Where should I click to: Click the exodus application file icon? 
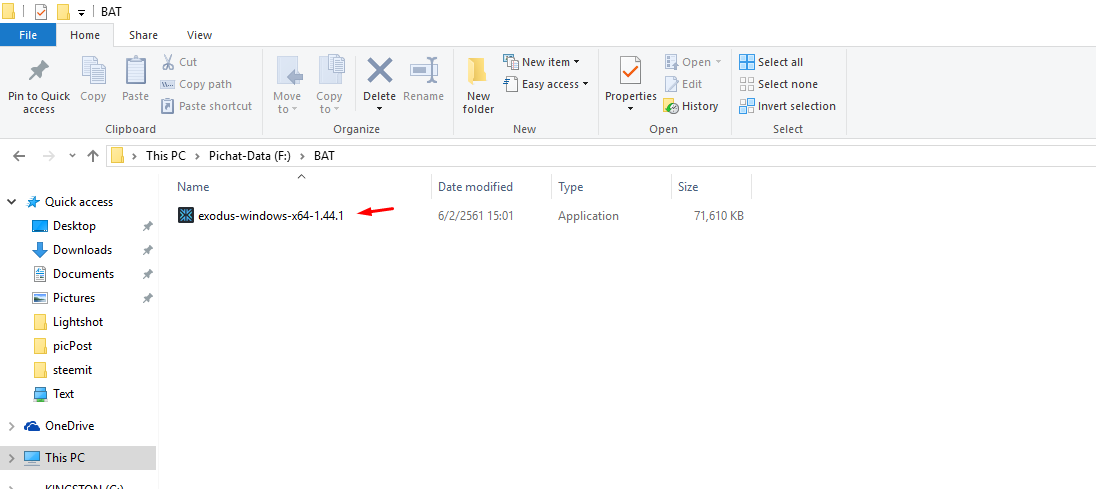(186, 216)
